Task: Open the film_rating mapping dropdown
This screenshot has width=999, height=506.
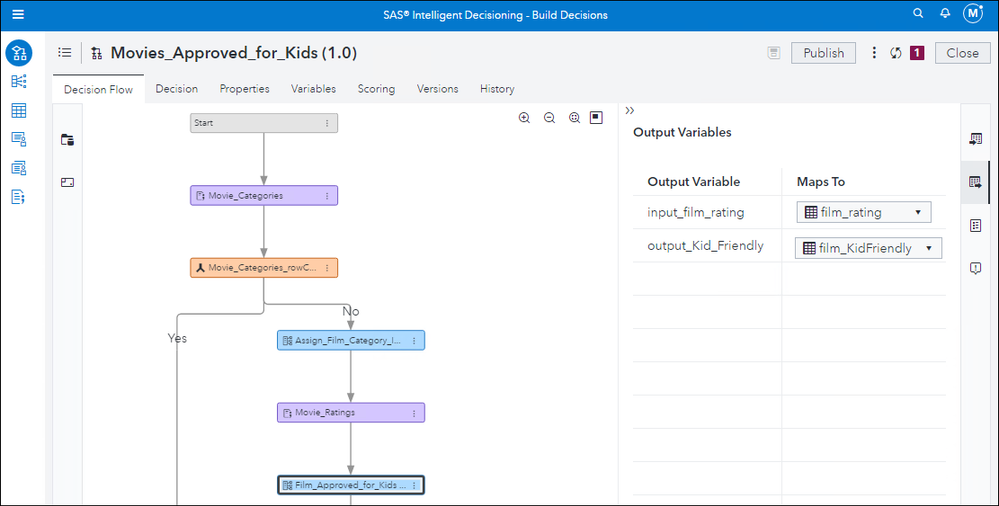Action: (x=863, y=212)
